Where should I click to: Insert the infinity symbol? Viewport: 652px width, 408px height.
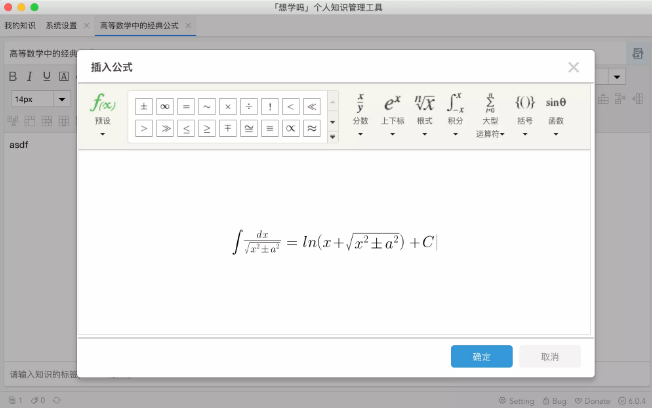click(x=165, y=106)
